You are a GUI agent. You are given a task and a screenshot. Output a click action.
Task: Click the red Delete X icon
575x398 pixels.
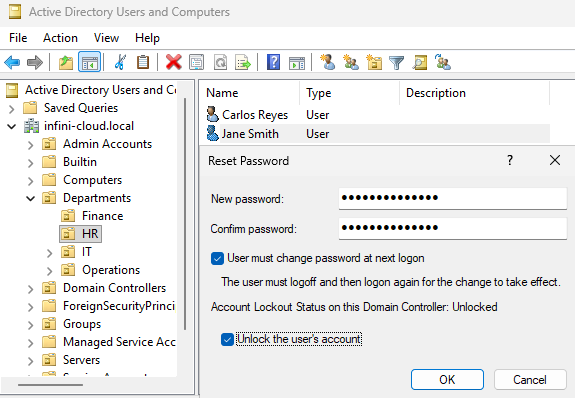(173, 62)
